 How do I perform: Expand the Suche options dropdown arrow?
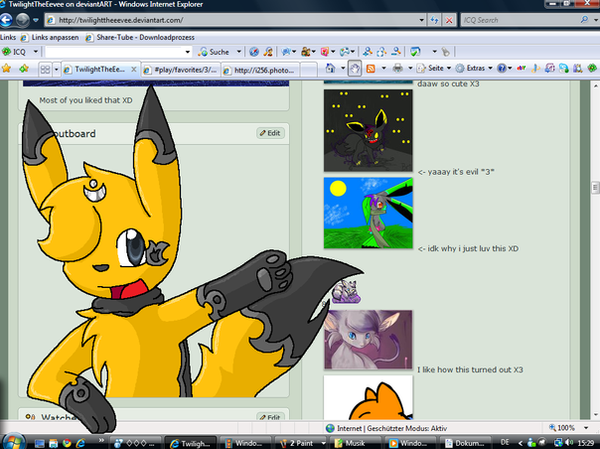coord(239,51)
